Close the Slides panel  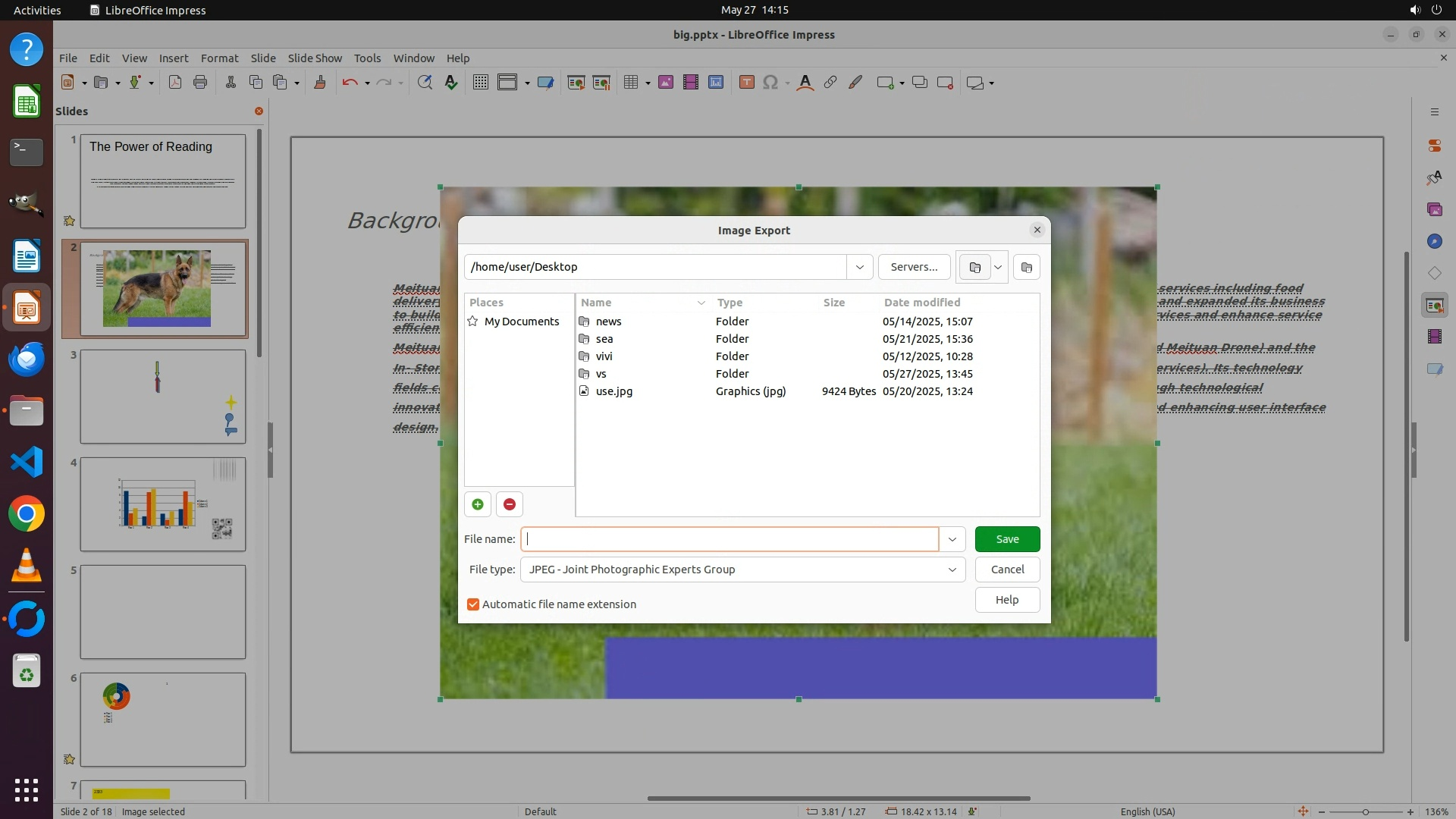click(x=259, y=111)
